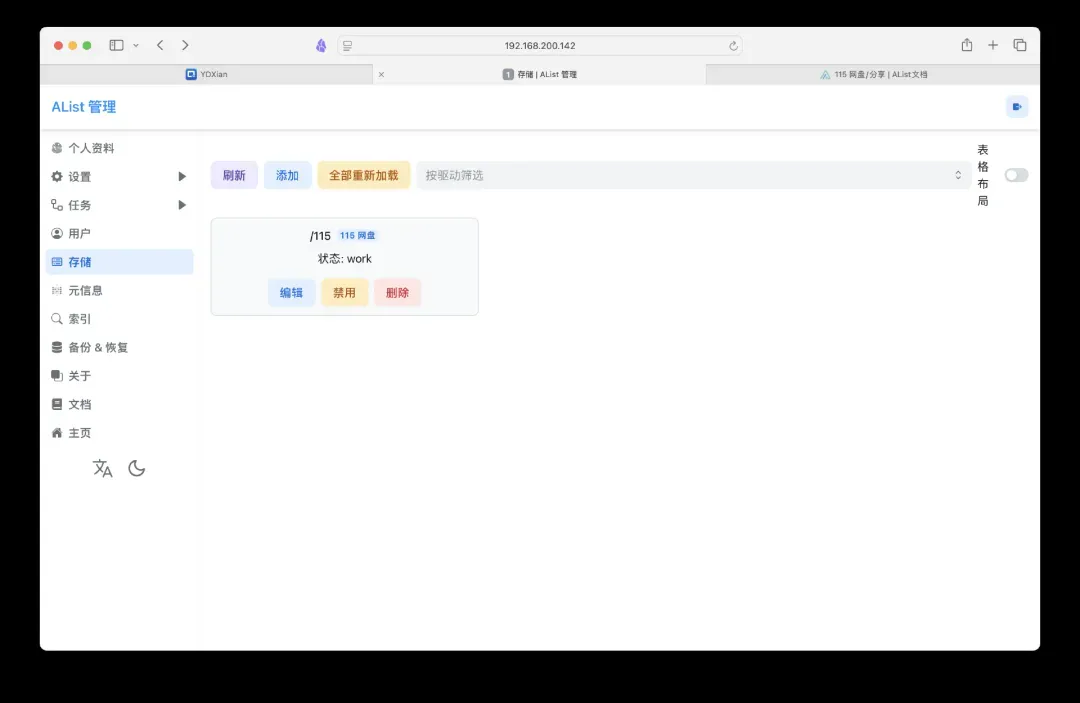Expand the 任务 tasks submenu arrow

[x=182, y=205]
